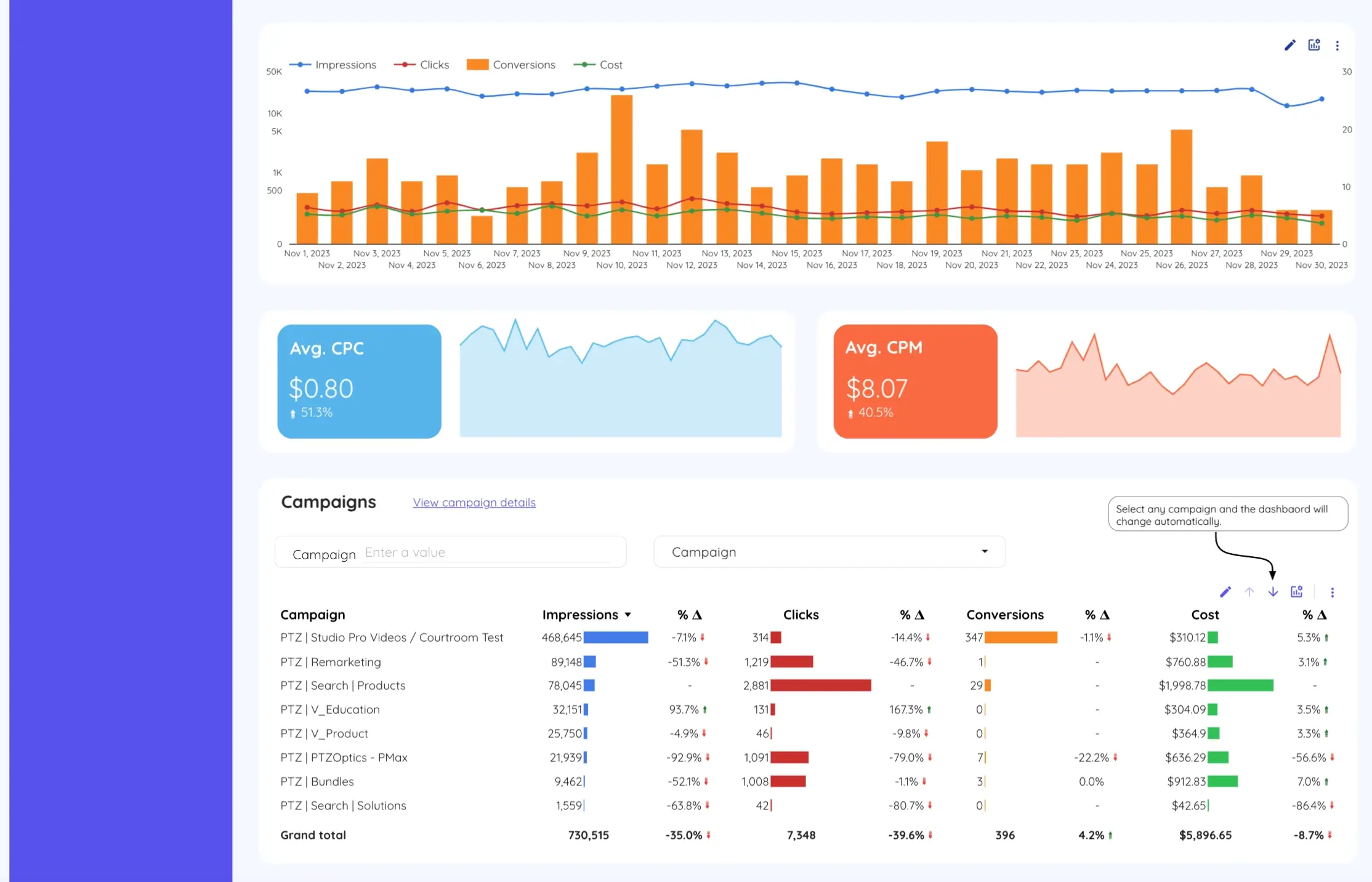
Task: Click the table edit pencil icon
Action: (1225, 592)
